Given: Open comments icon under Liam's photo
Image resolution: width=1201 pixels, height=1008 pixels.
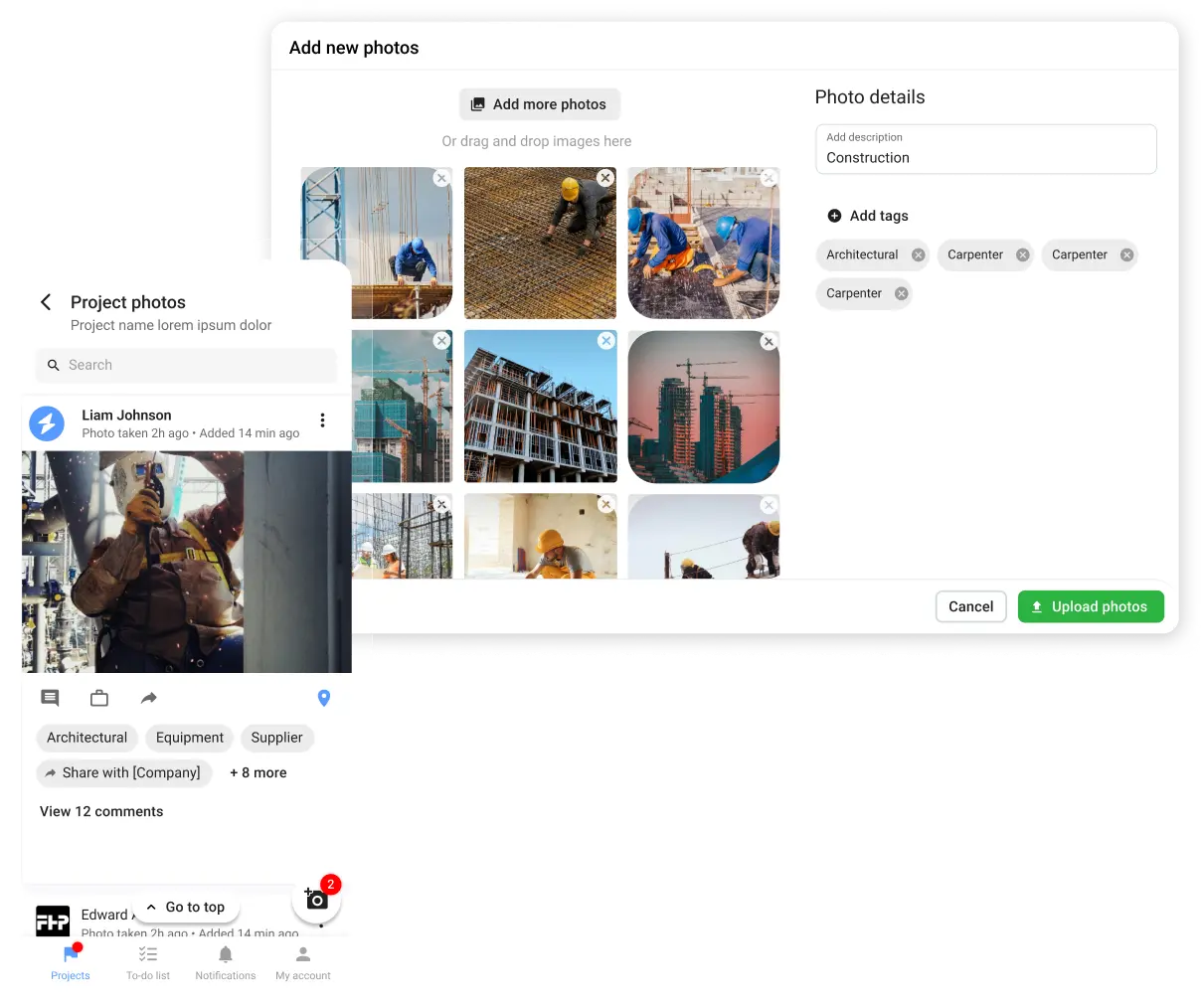Looking at the screenshot, I should pos(50,698).
